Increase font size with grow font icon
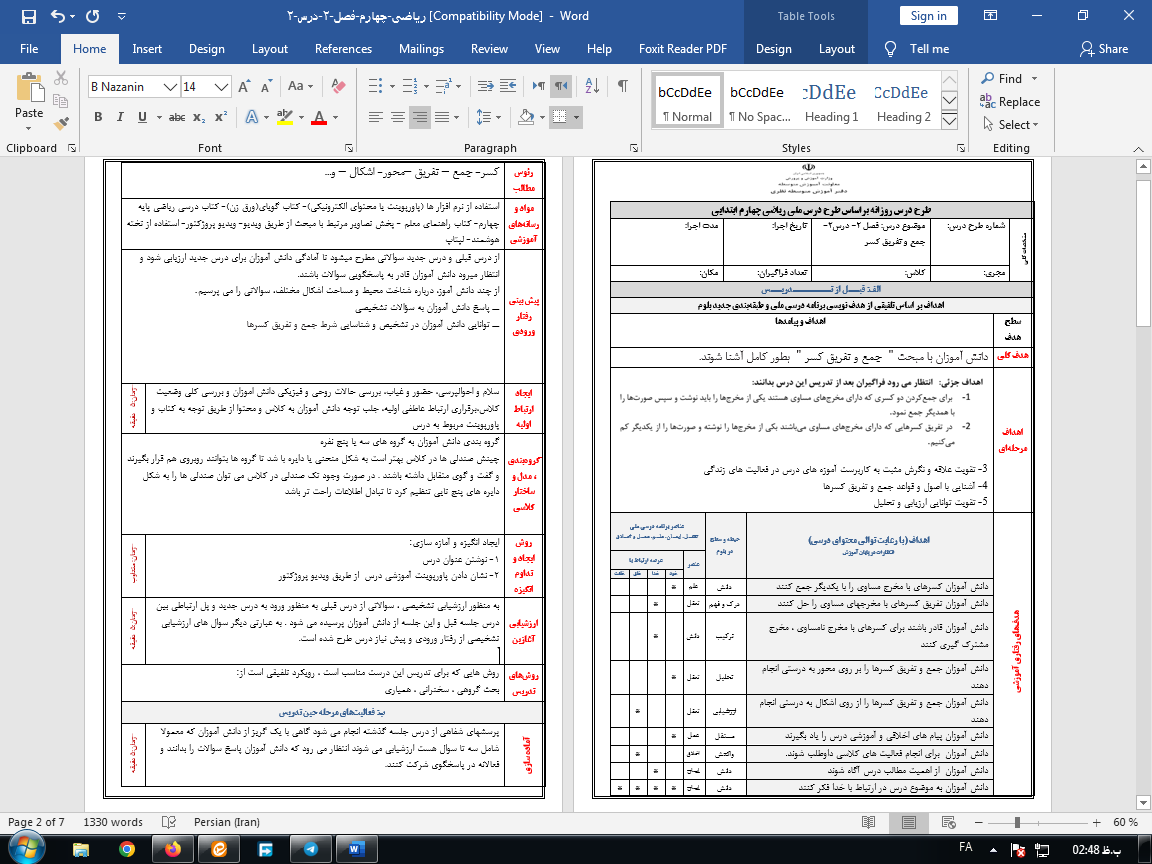Screen dimensions: 1152x864 245,87
